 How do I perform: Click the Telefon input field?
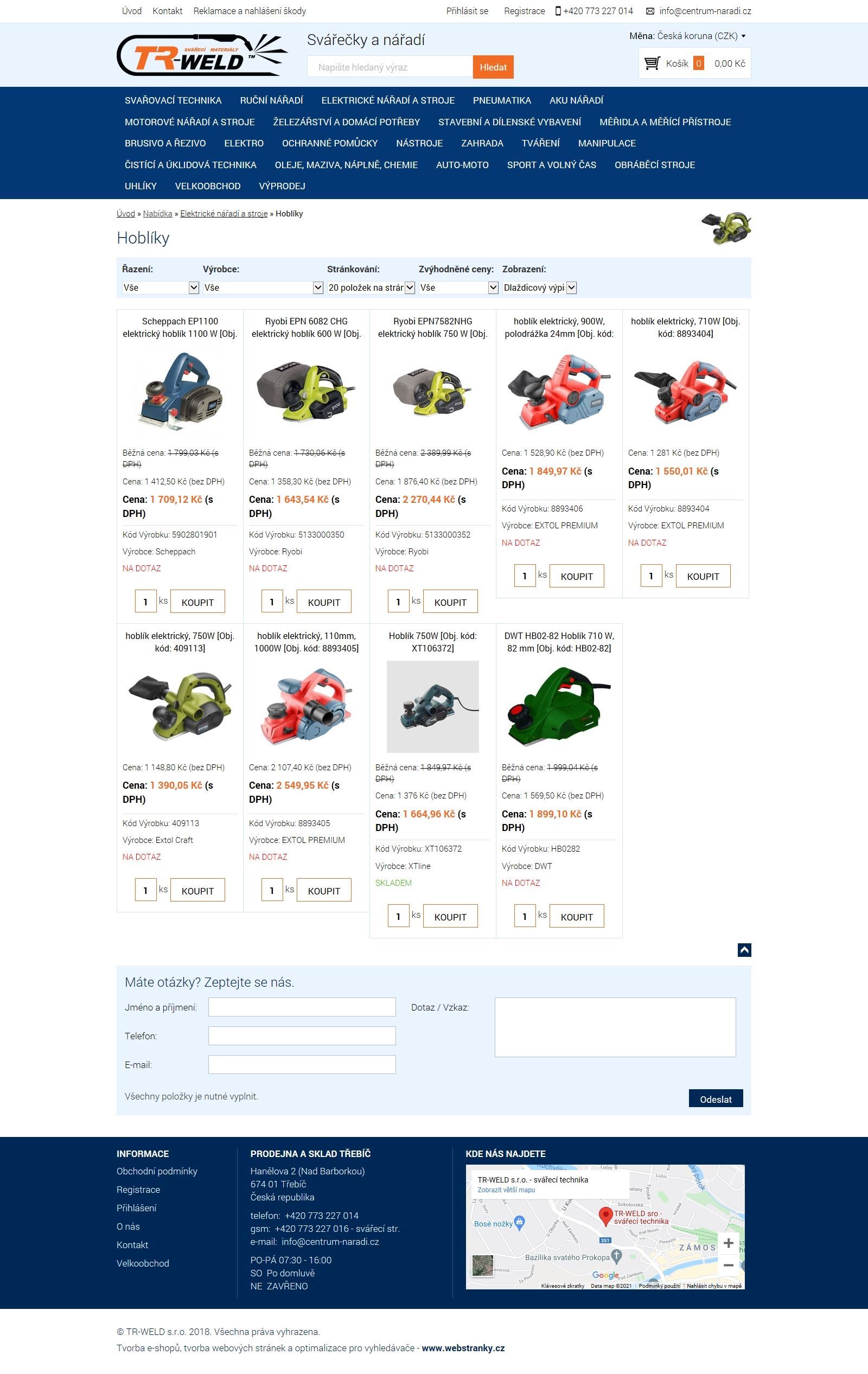point(302,1036)
